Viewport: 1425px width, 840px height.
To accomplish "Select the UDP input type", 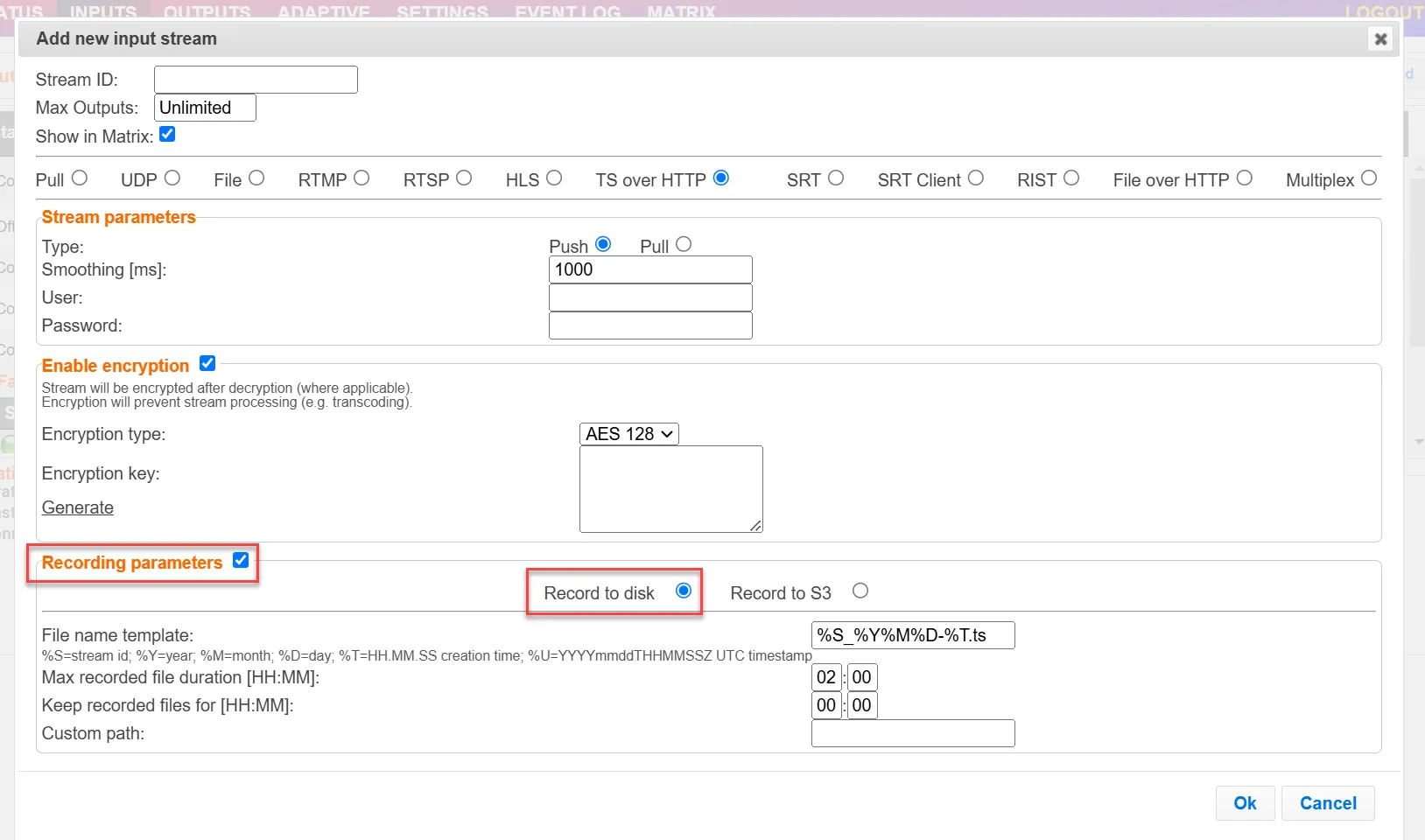I will pos(172,178).
